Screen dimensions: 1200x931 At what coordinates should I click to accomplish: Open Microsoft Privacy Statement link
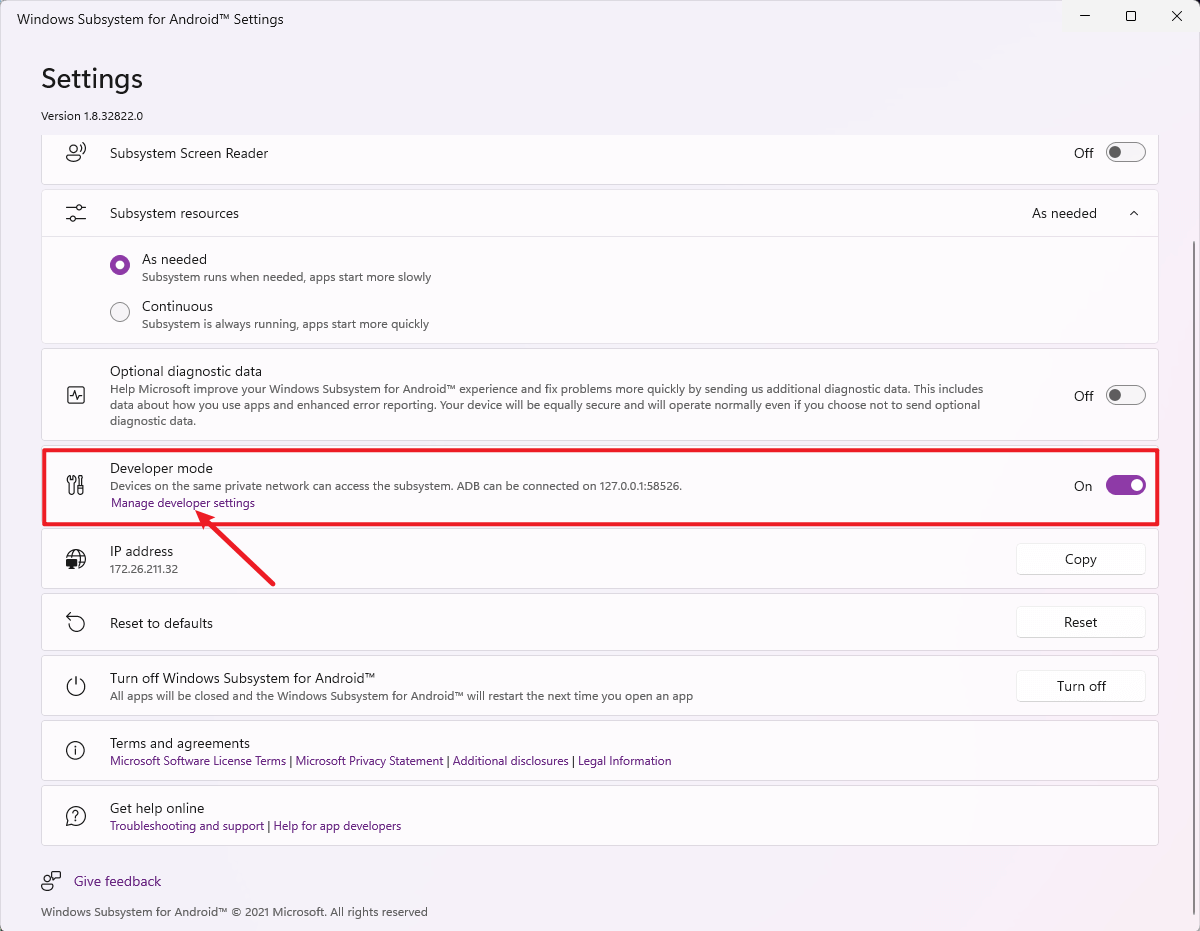pos(369,761)
